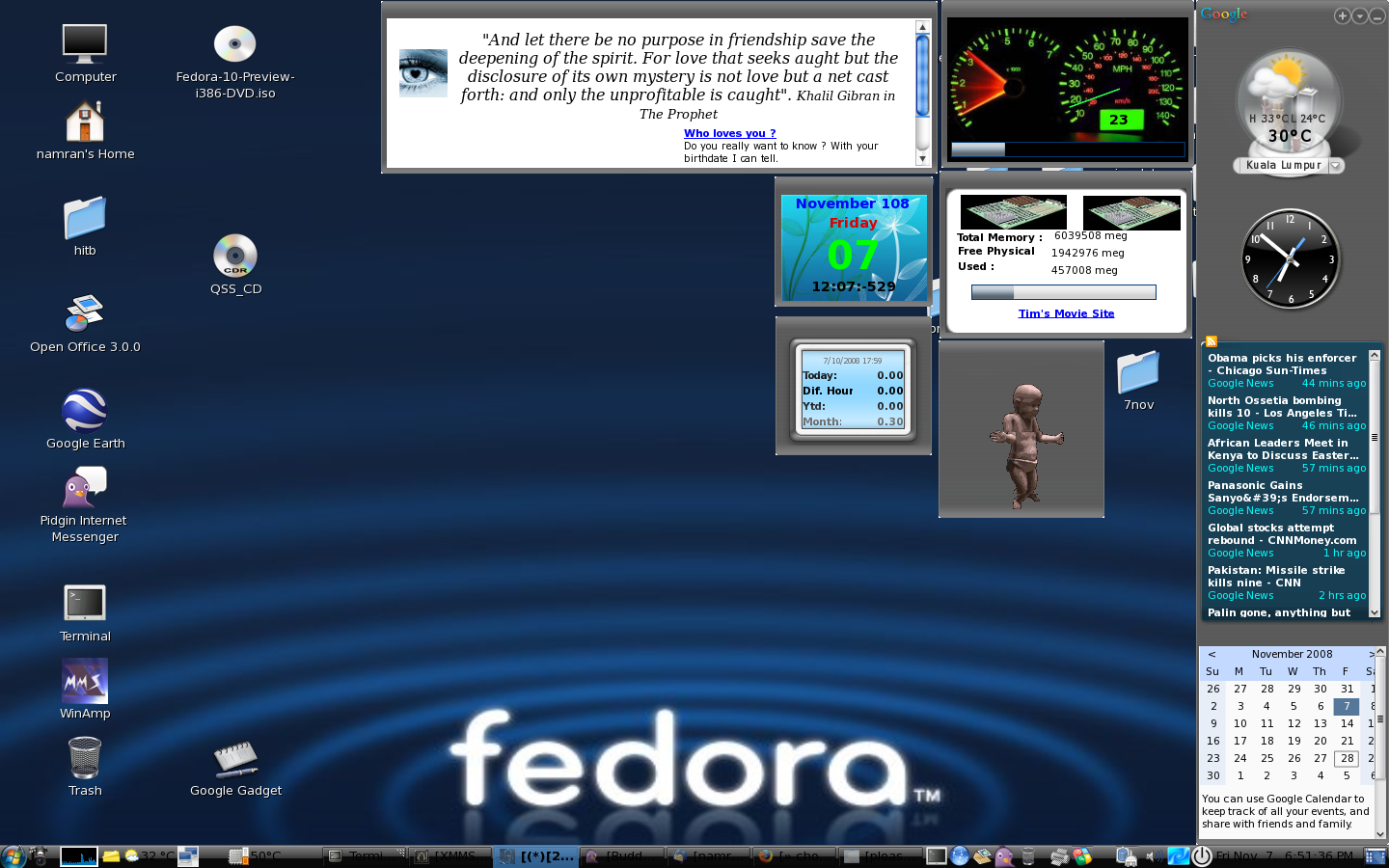1389x868 pixels.
Task: Launch Pidgin Internet Messenger from the desktop
Action: point(85,488)
